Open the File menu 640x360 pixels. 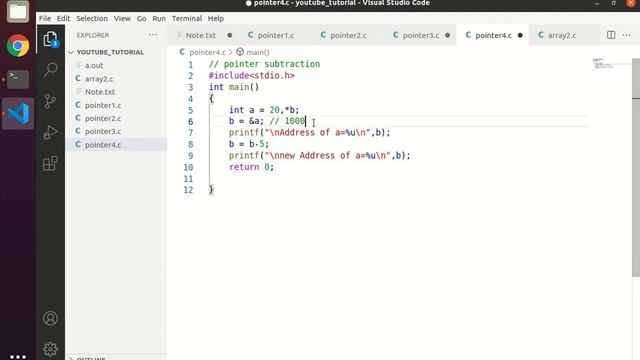click(45, 18)
